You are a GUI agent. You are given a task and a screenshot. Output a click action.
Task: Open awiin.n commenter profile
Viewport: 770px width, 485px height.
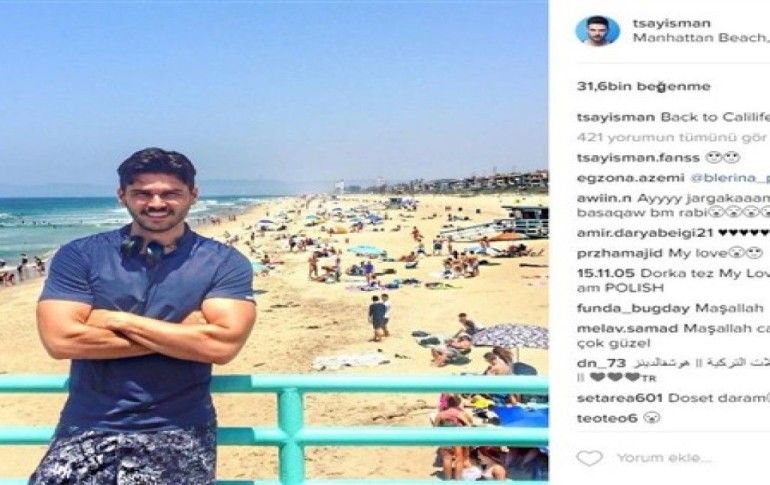coord(604,199)
